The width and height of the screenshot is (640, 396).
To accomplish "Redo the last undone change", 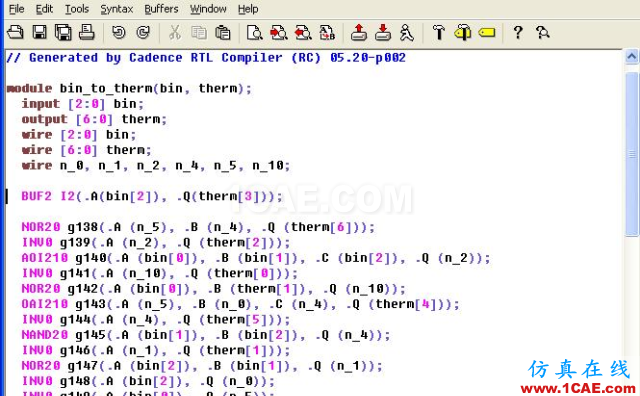I will pos(143,32).
